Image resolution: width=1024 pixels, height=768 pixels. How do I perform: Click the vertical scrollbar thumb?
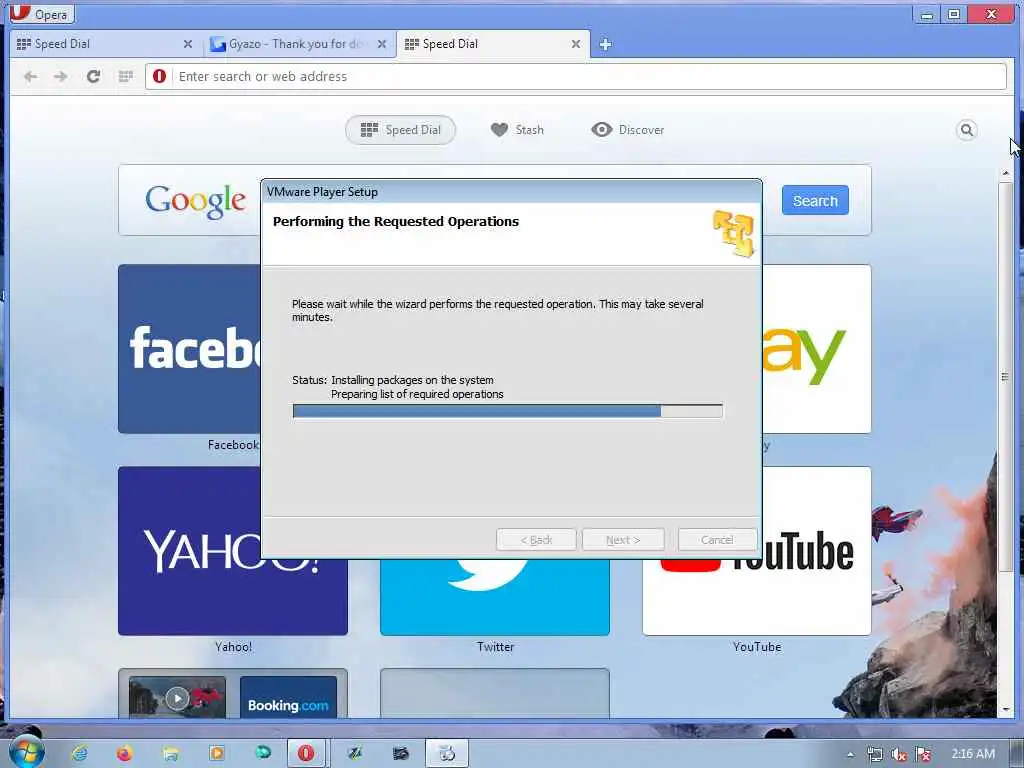1006,377
